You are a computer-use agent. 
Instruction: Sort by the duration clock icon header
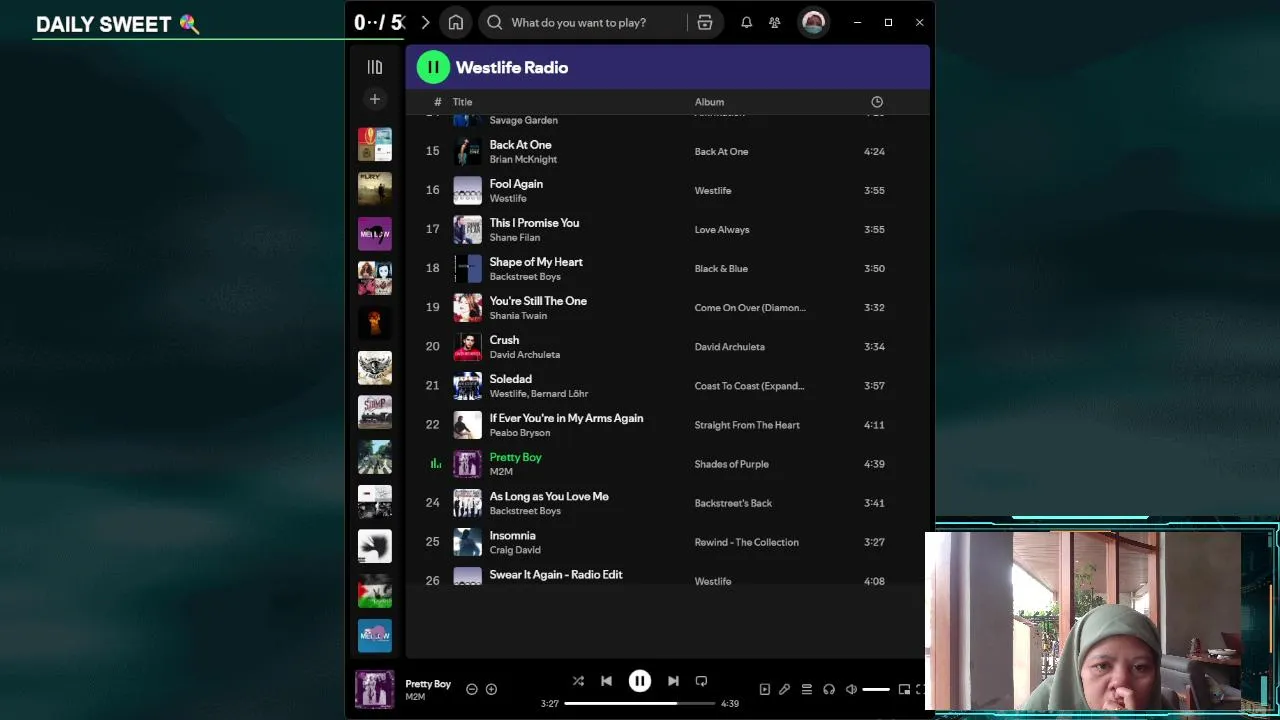tap(877, 102)
